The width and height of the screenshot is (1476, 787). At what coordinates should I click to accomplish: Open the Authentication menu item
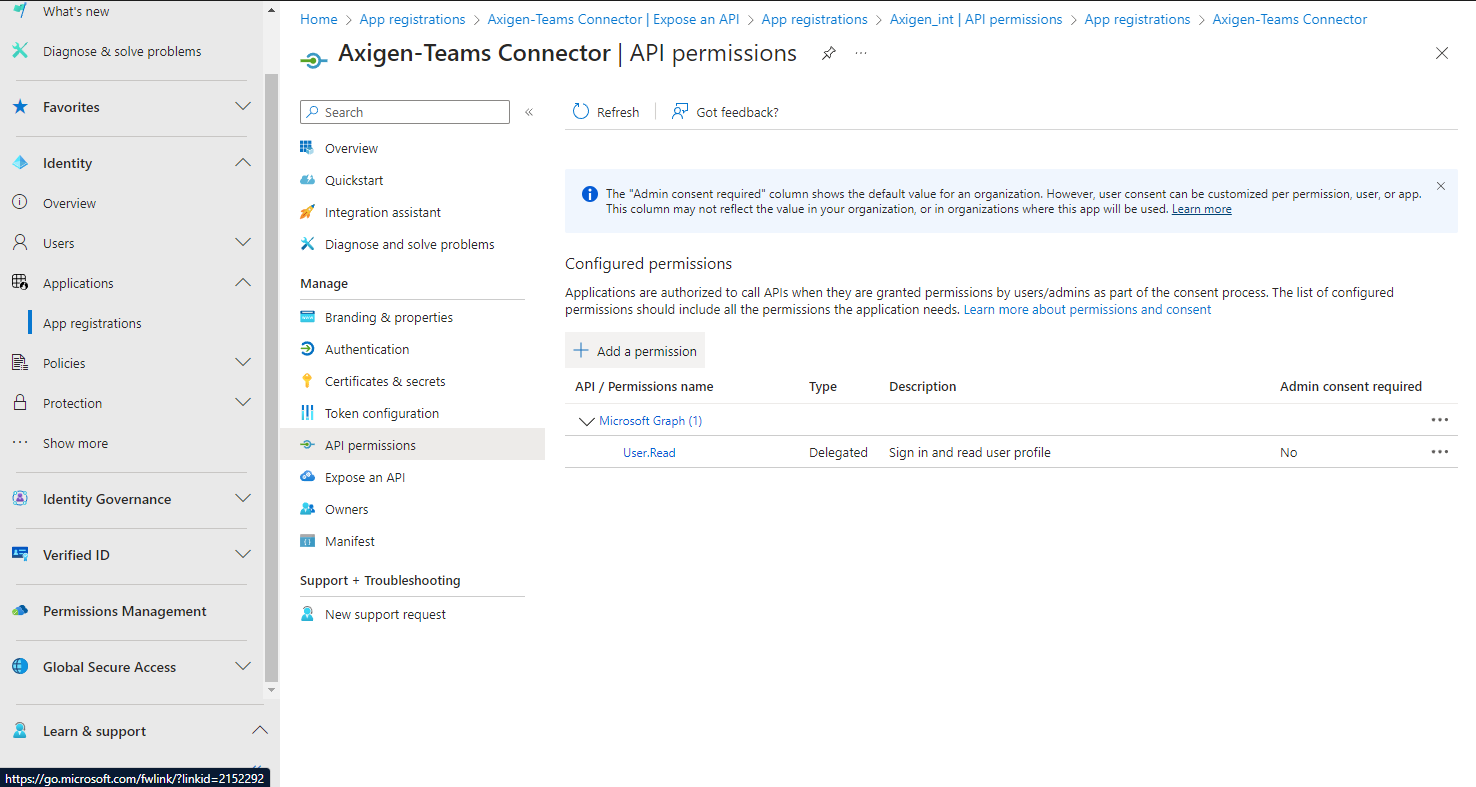(366, 349)
